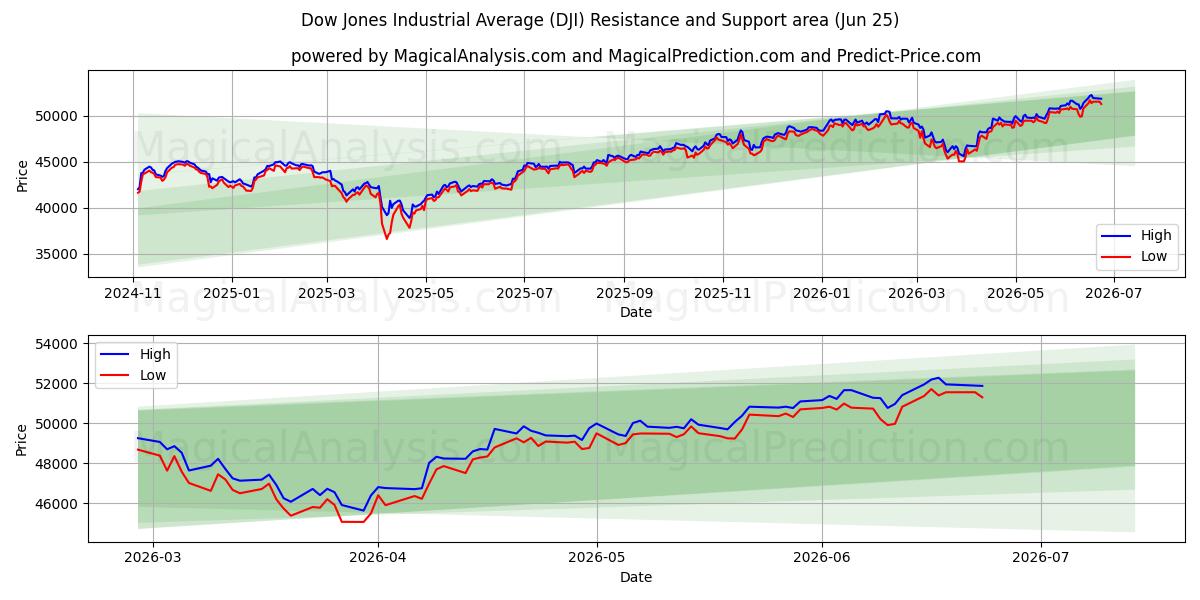Click the '2025-01' date label on upper axis
1200x600 pixels.
click(x=232, y=294)
